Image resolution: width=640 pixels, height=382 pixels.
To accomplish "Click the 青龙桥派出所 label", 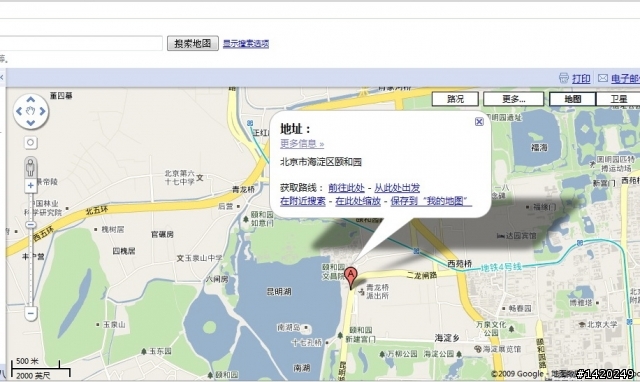I will pyautogui.click(x=378, y=291).
